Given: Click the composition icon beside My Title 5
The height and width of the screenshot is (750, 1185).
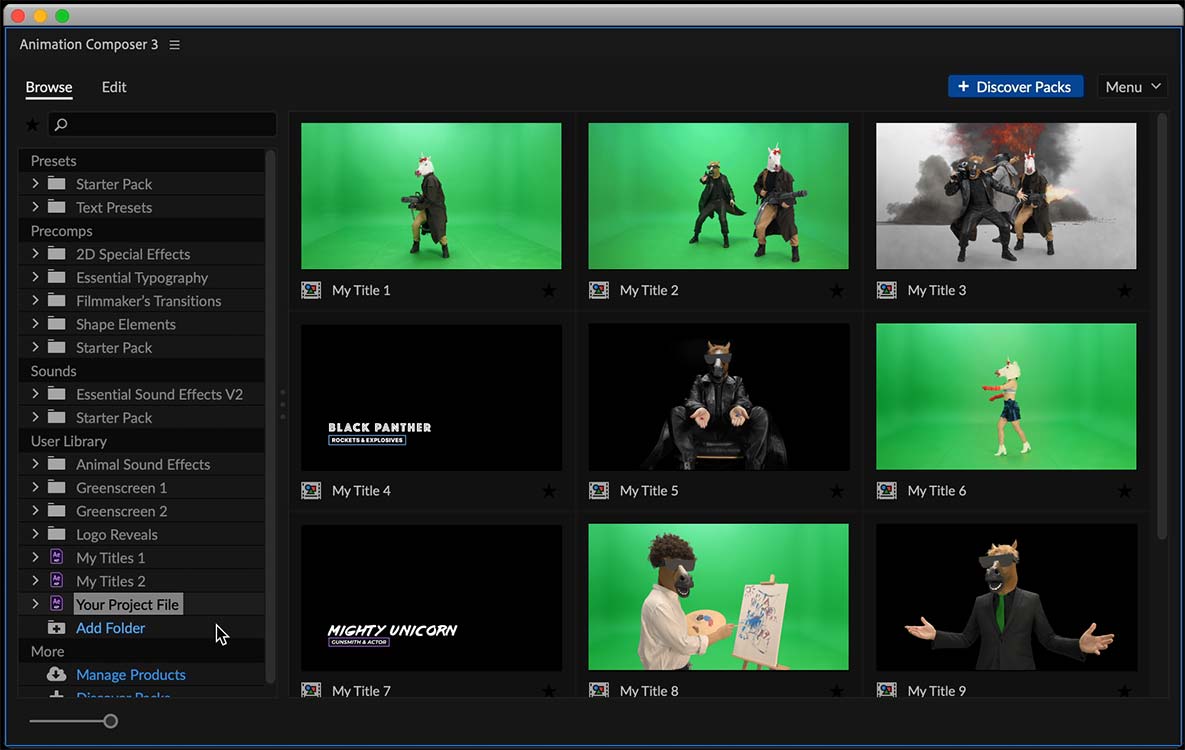Looking at the screenshot, I should [x=599, y=491].
